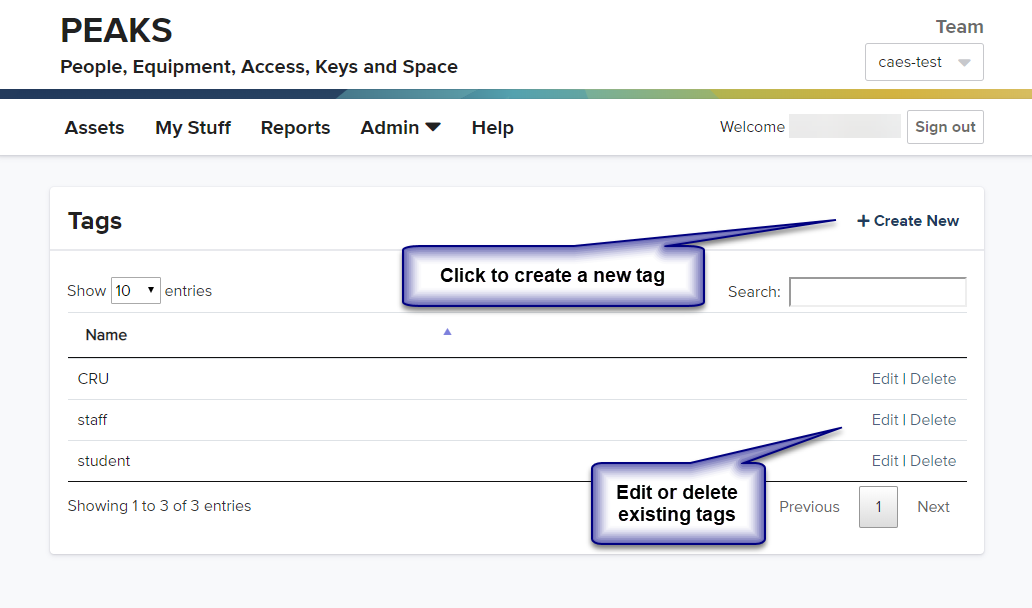
Task: Click the PEAKS logo title
Action: 116,31
